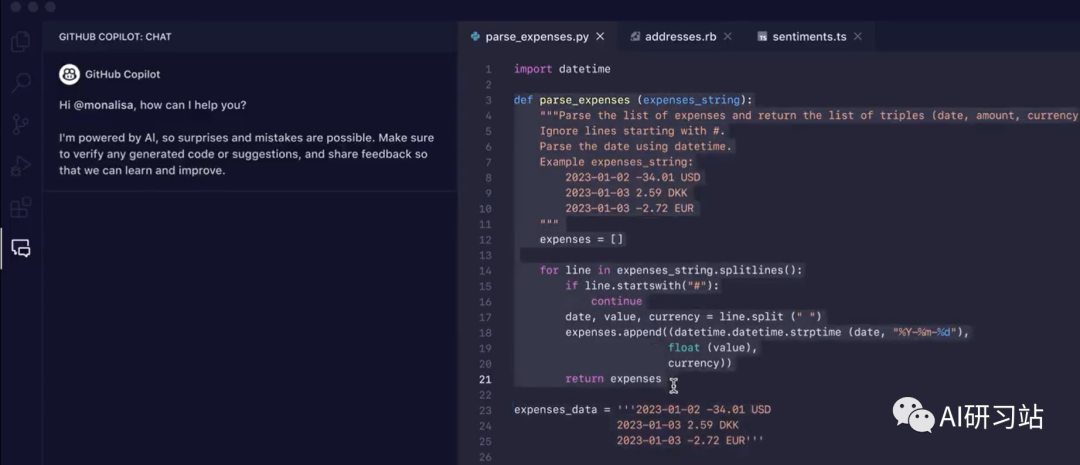Click the GitHub Copilot avatar icon
This screenshot has height=465, width=1080.
pos(70,74)
